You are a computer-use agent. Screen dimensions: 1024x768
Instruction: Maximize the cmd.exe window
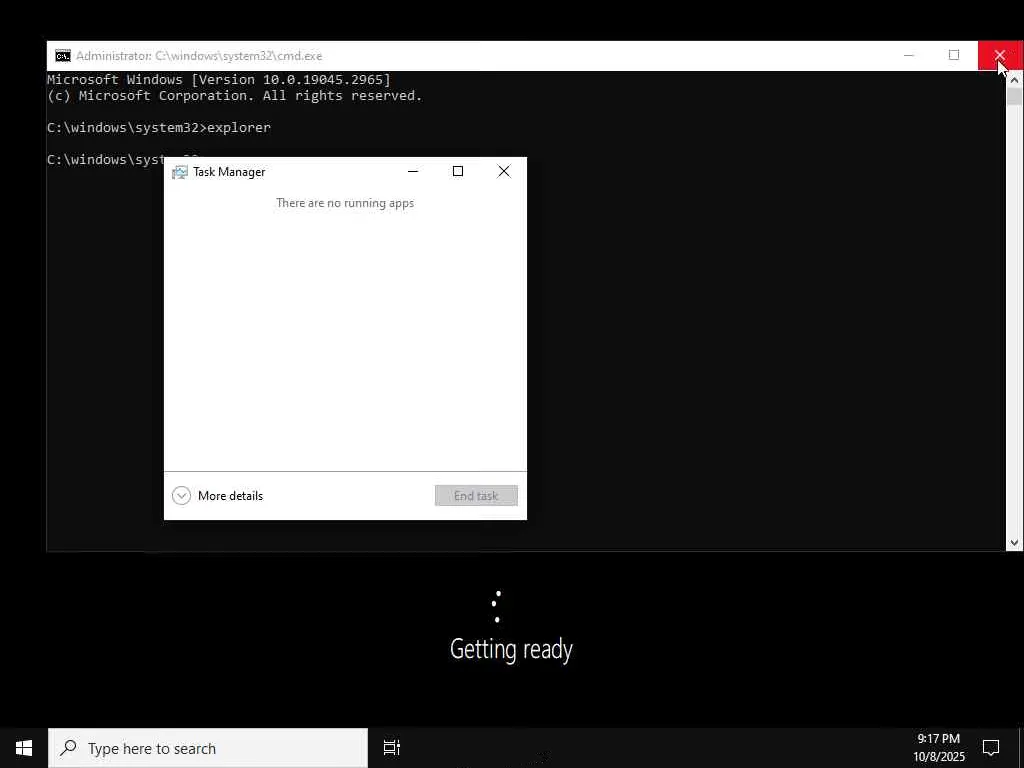pos(954,56)
